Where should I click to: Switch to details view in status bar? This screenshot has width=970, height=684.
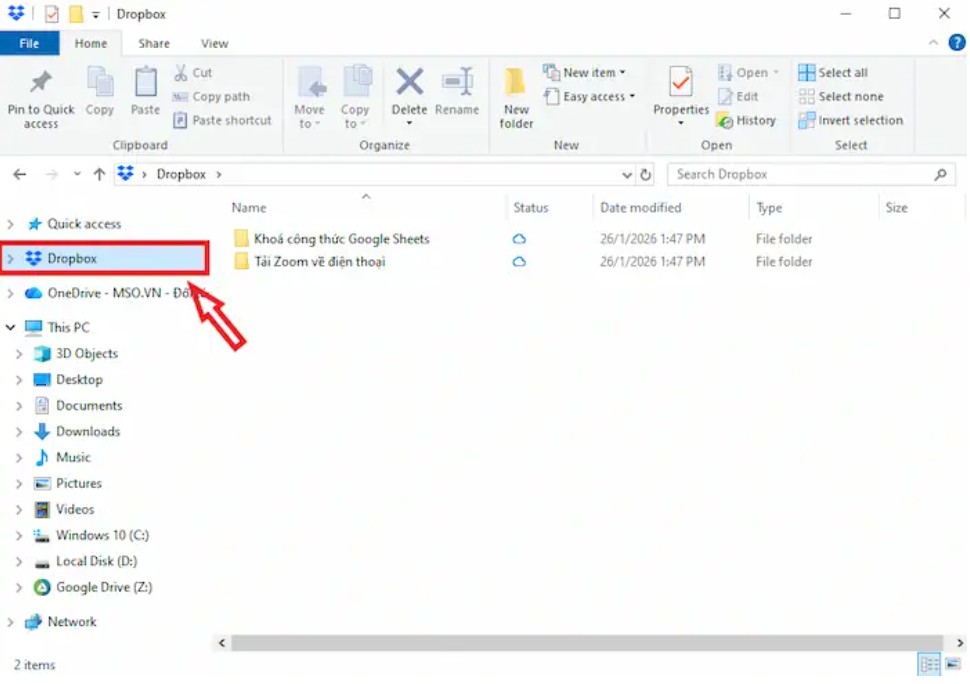929,665
